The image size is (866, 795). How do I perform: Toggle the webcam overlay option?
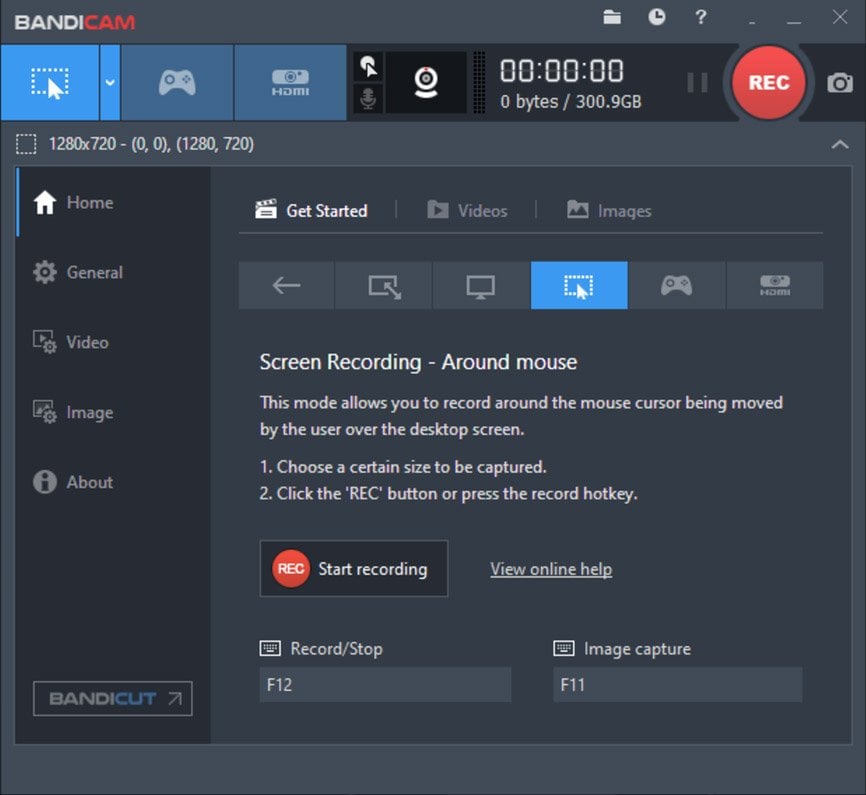point(427,82)
